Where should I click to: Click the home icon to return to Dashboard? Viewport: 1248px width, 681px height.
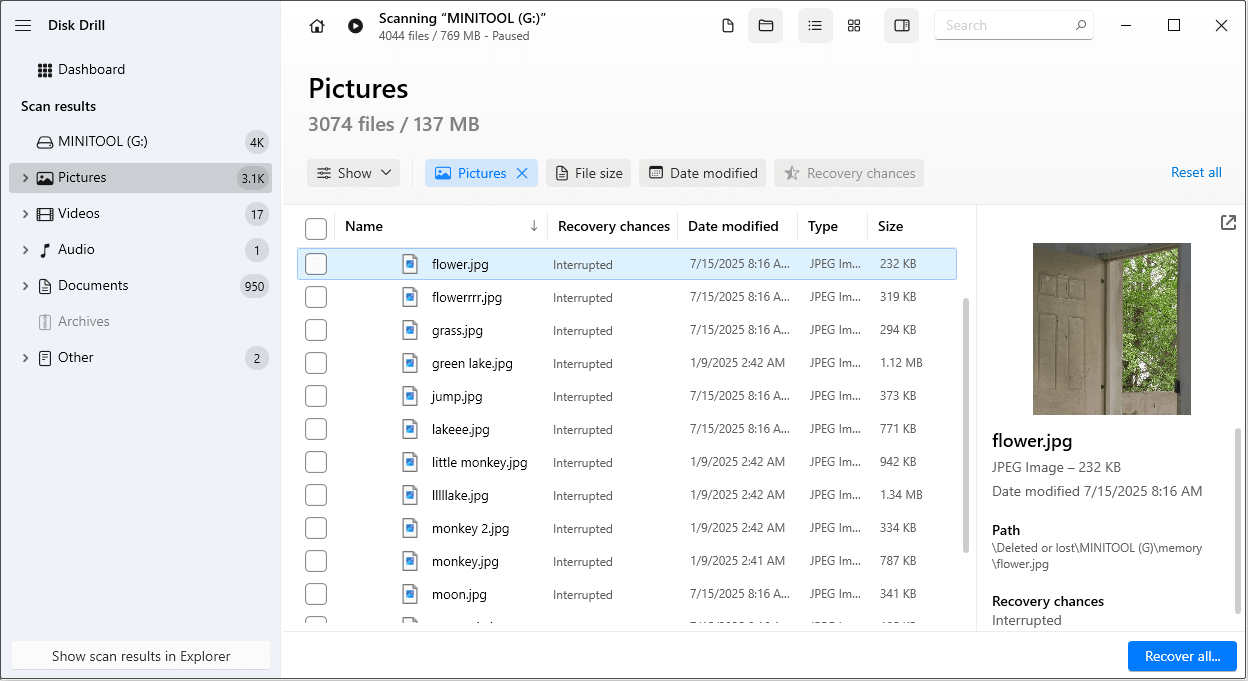pos(317,25)
